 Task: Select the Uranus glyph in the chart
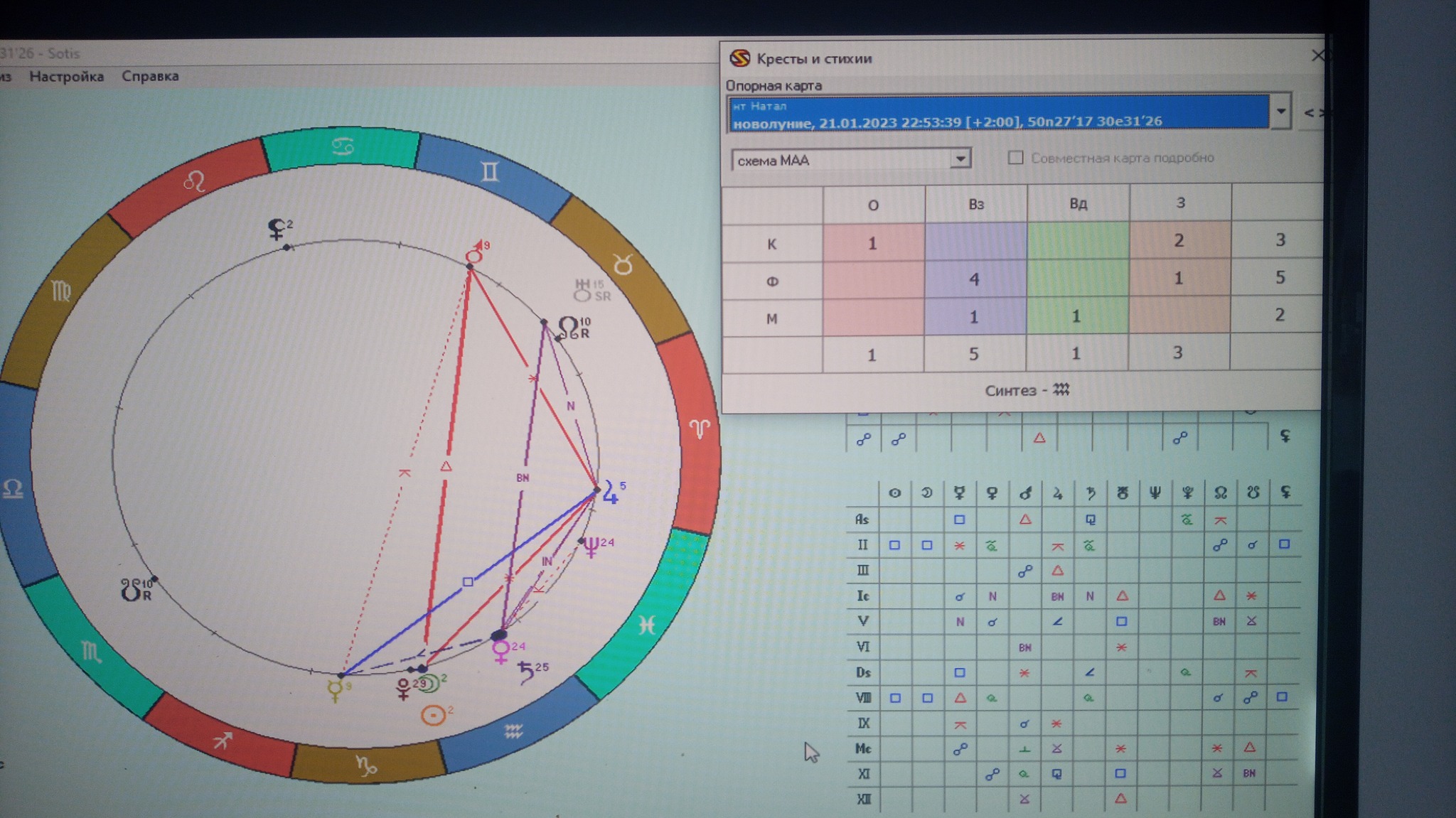point(582,290)
